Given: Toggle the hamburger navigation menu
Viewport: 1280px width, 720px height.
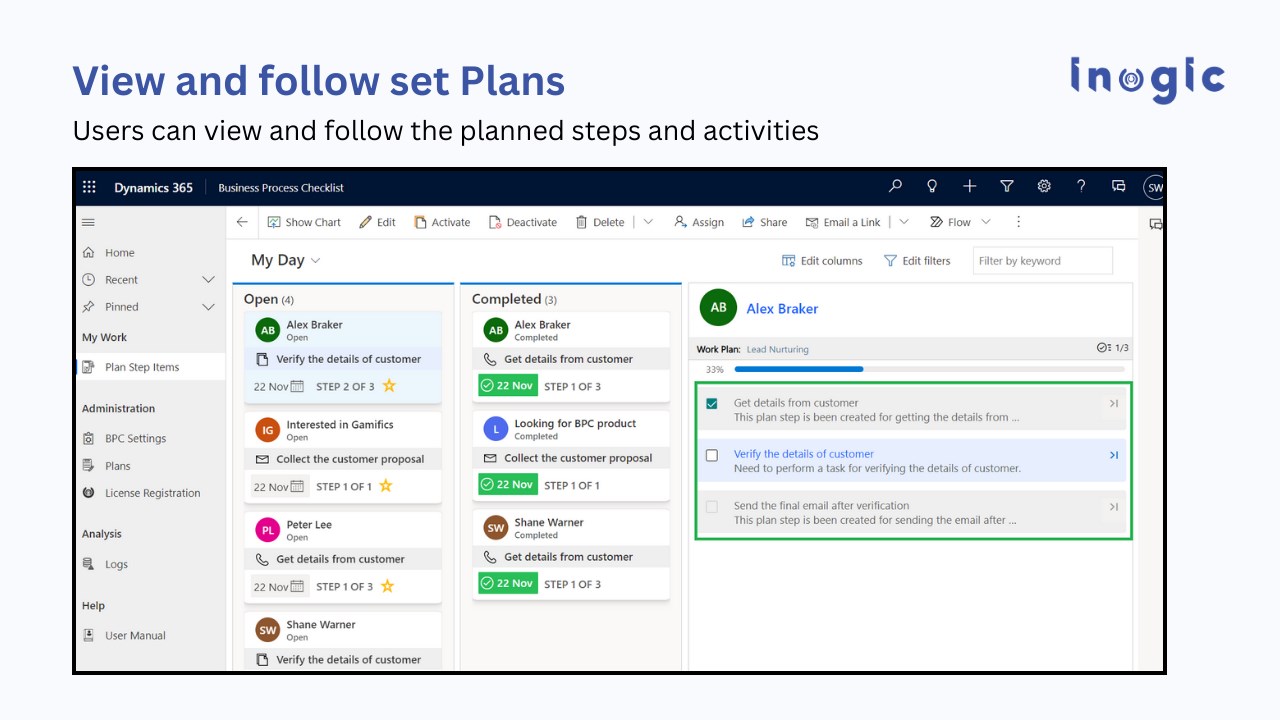Looking at the screenshot, I should 88,223.
